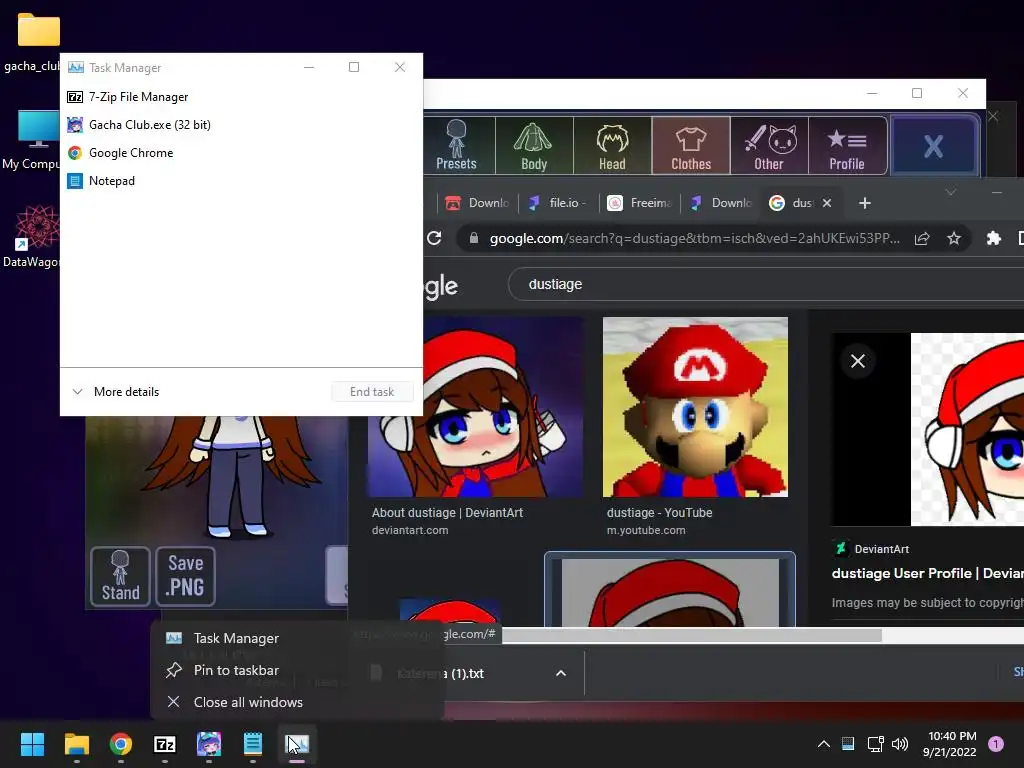Choose Pin to taskbar in jump list
Viewport: 1024px width, 768px height.
[x=297, y=670]
